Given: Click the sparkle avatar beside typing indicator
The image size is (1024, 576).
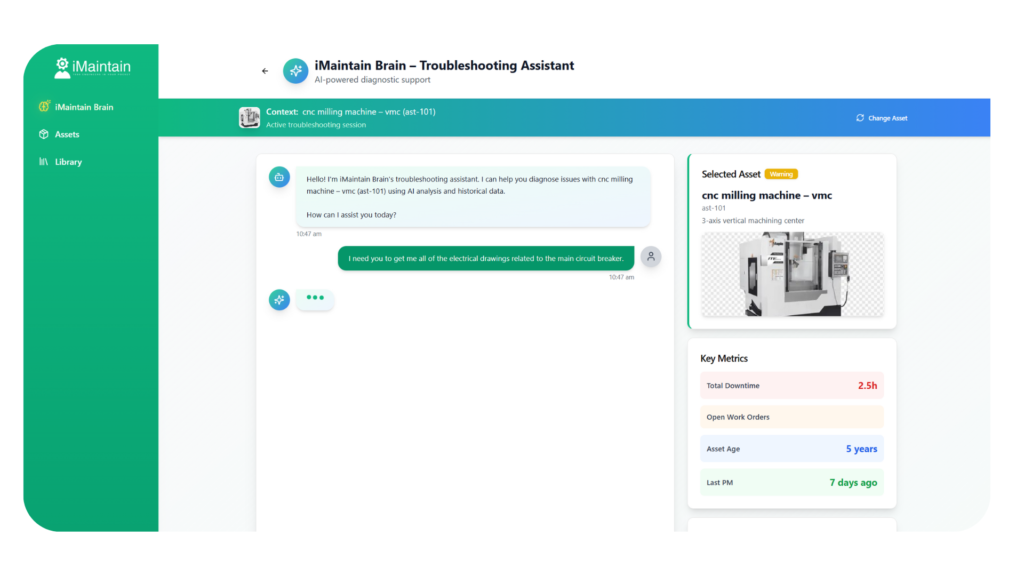Looking at the screenshot, I should tap(279, 299).
